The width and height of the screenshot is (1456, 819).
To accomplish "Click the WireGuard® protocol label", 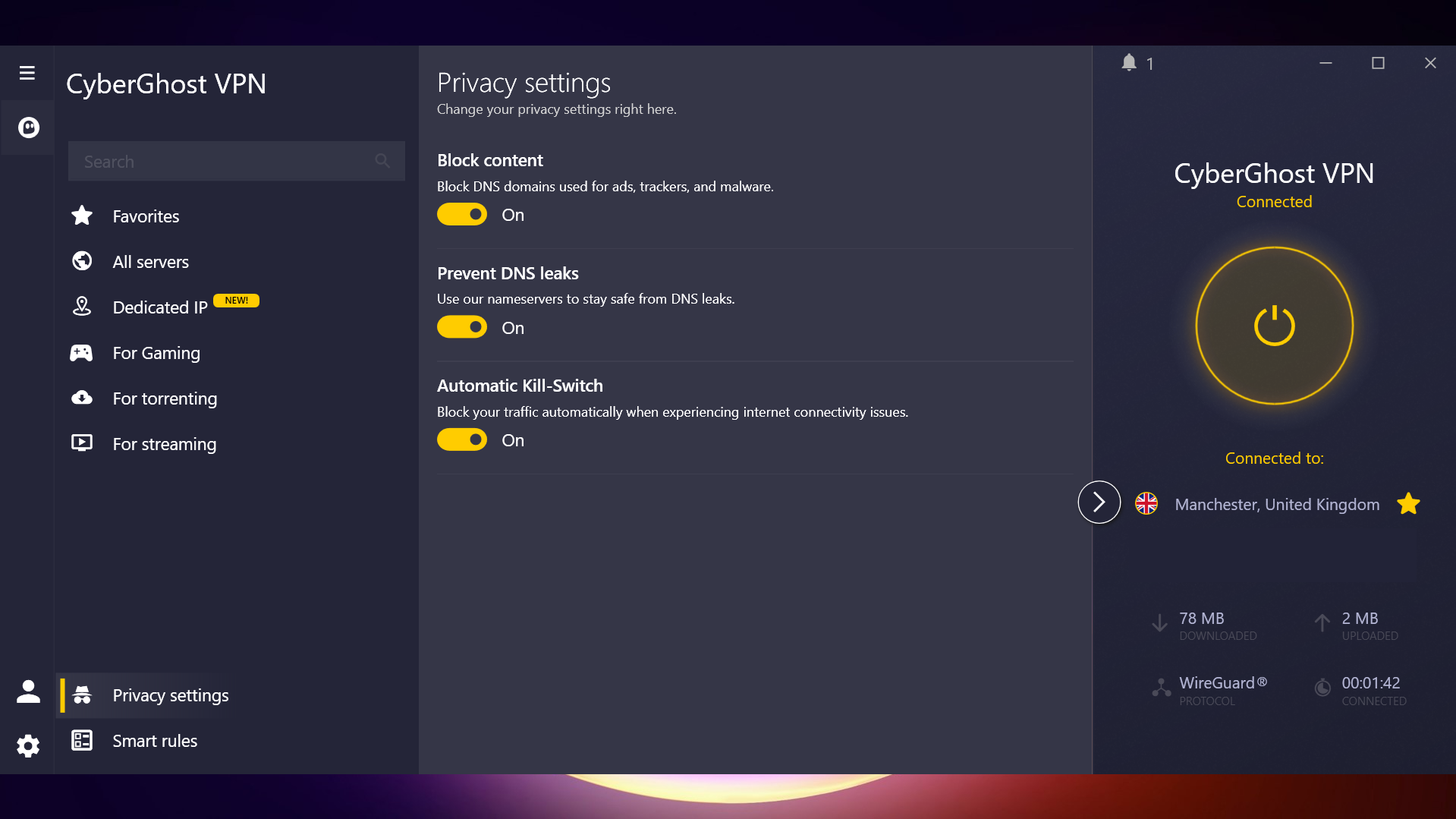I will click(1223, 682).
